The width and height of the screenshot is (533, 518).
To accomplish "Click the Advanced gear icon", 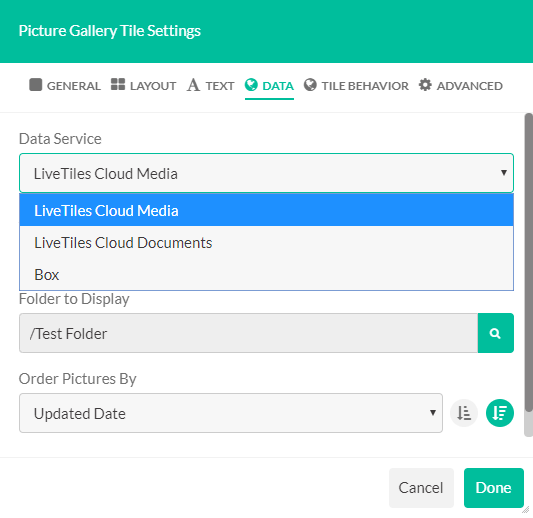I will (x=425, y=85).
